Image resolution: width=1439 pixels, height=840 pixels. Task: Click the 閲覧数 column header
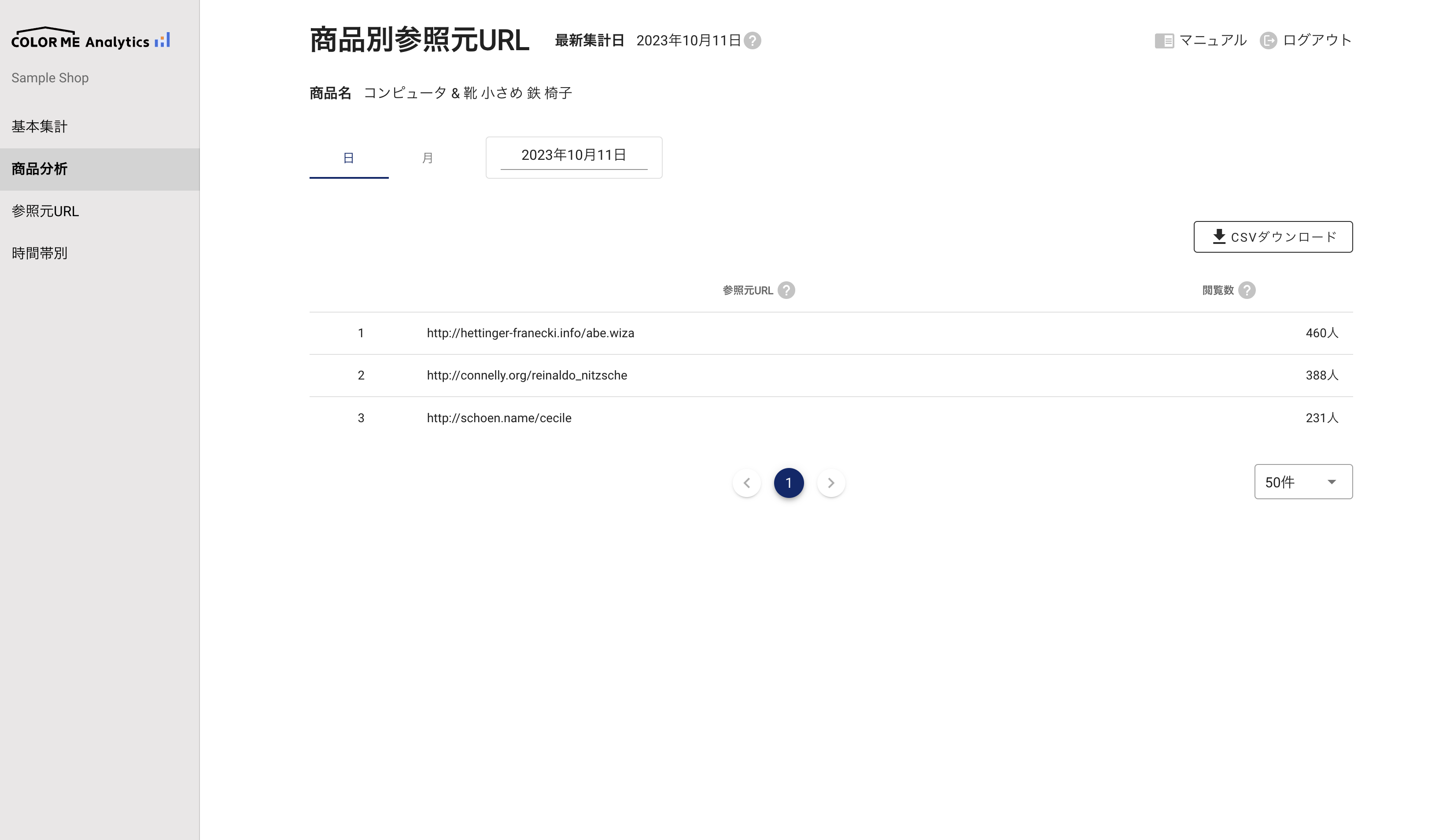coord(1218,290)
